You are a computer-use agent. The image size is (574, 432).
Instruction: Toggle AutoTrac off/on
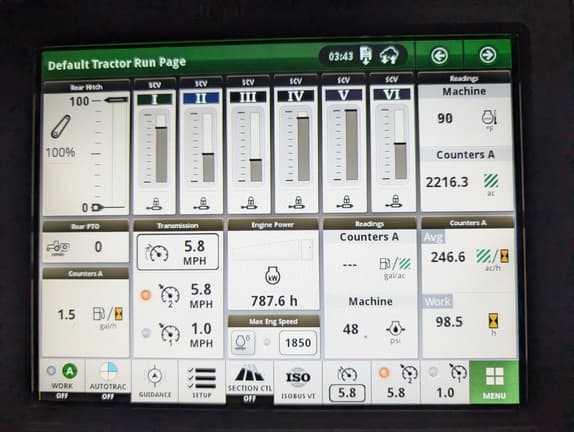[108, 380]
